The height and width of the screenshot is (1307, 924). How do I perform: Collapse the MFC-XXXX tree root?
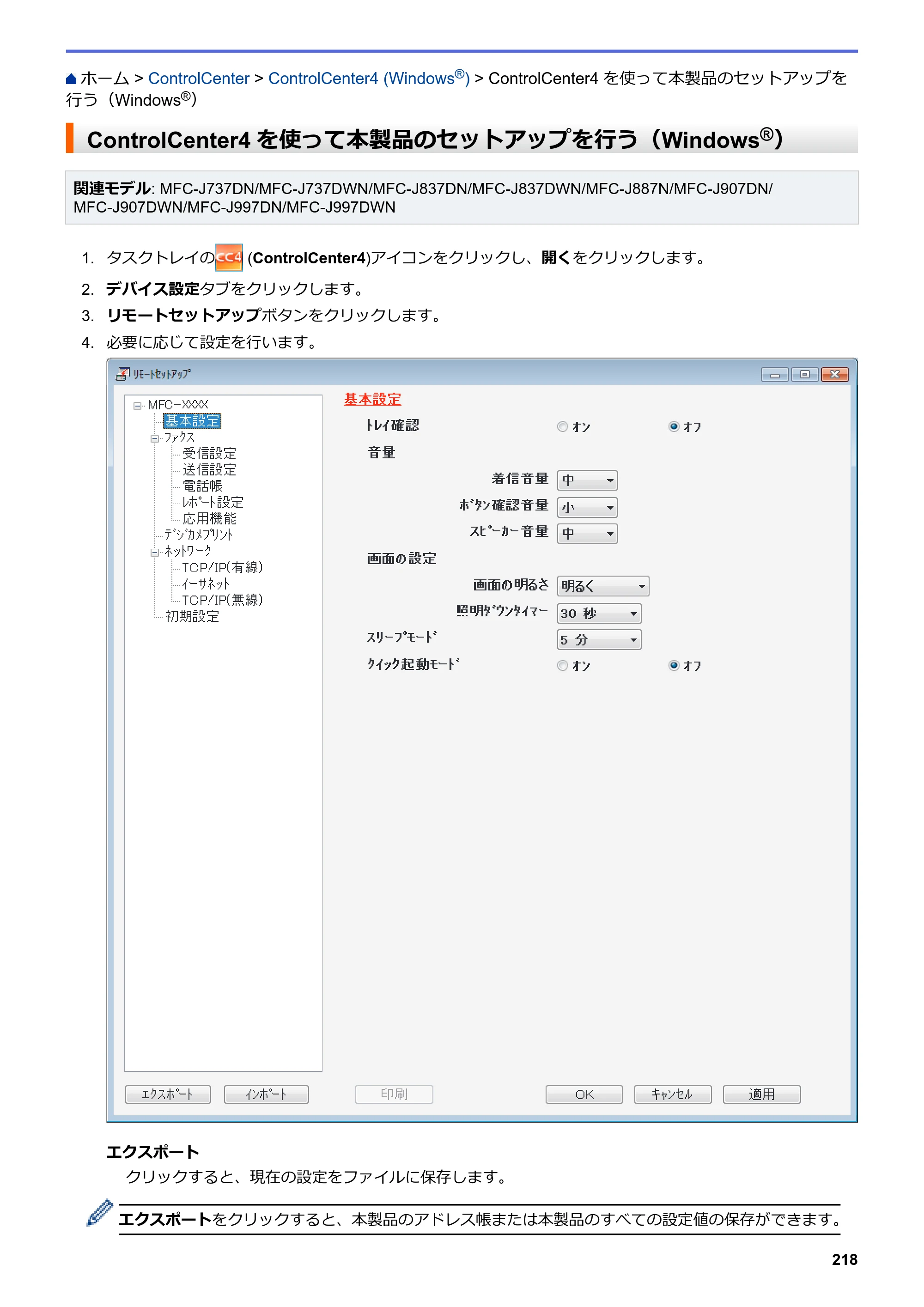pos(137,406)
